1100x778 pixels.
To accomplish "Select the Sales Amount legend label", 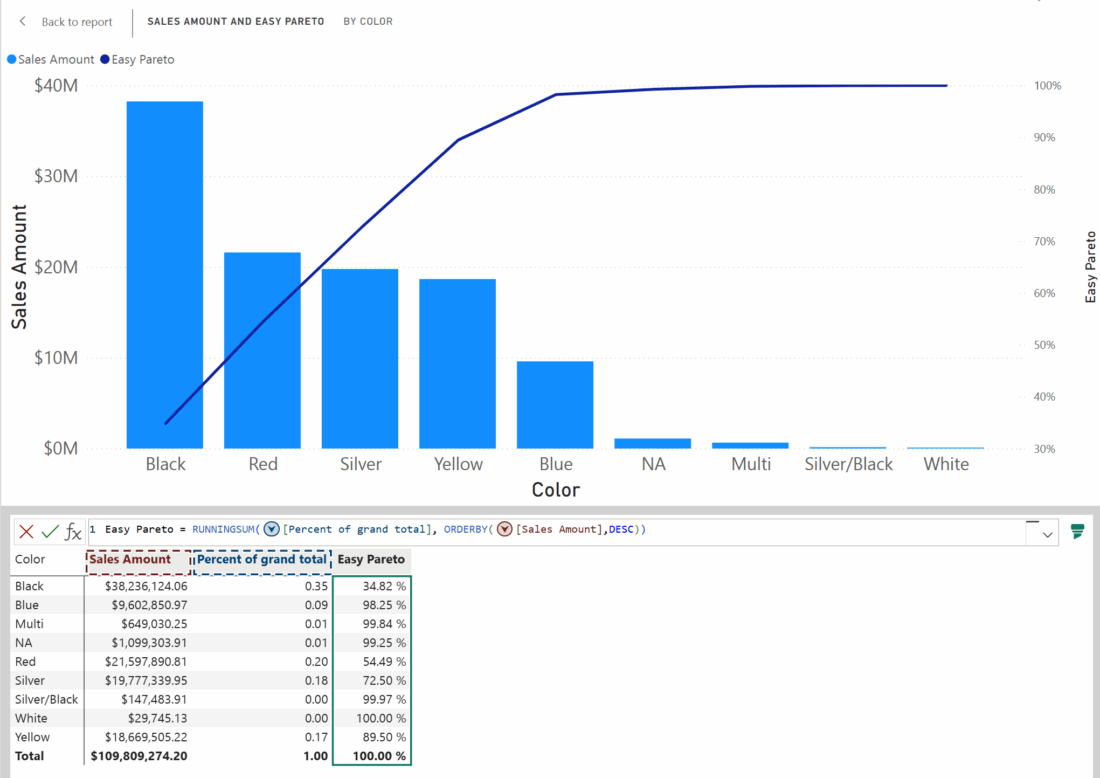I will (x=56, y=60).
